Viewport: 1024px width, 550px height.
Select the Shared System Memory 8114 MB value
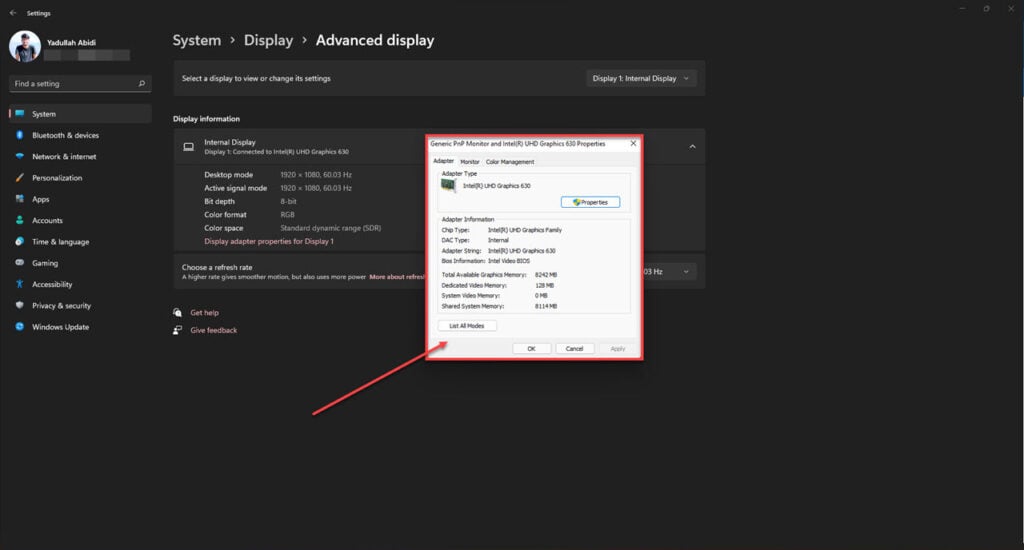546,306
